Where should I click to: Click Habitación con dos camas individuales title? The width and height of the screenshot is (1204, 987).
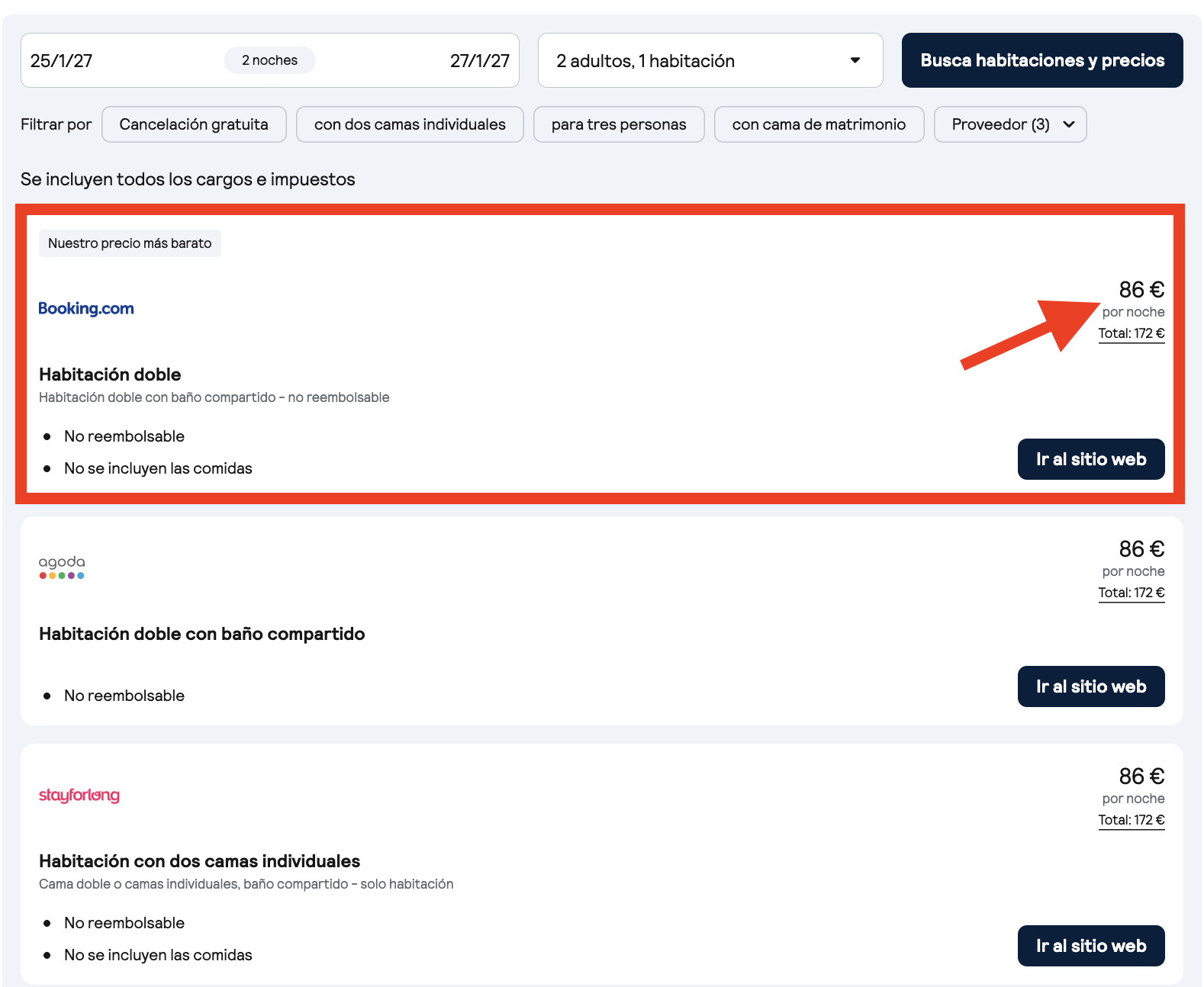pos(200,861)
